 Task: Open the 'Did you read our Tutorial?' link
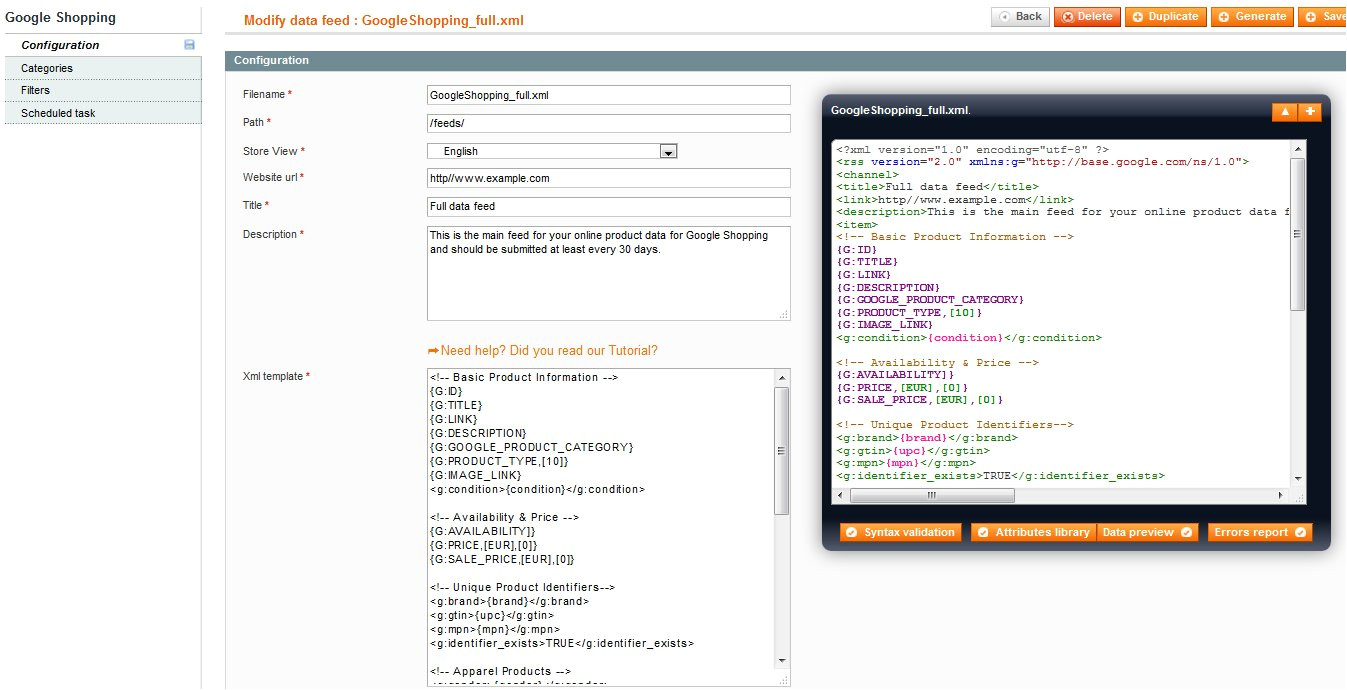pos(584,351)
